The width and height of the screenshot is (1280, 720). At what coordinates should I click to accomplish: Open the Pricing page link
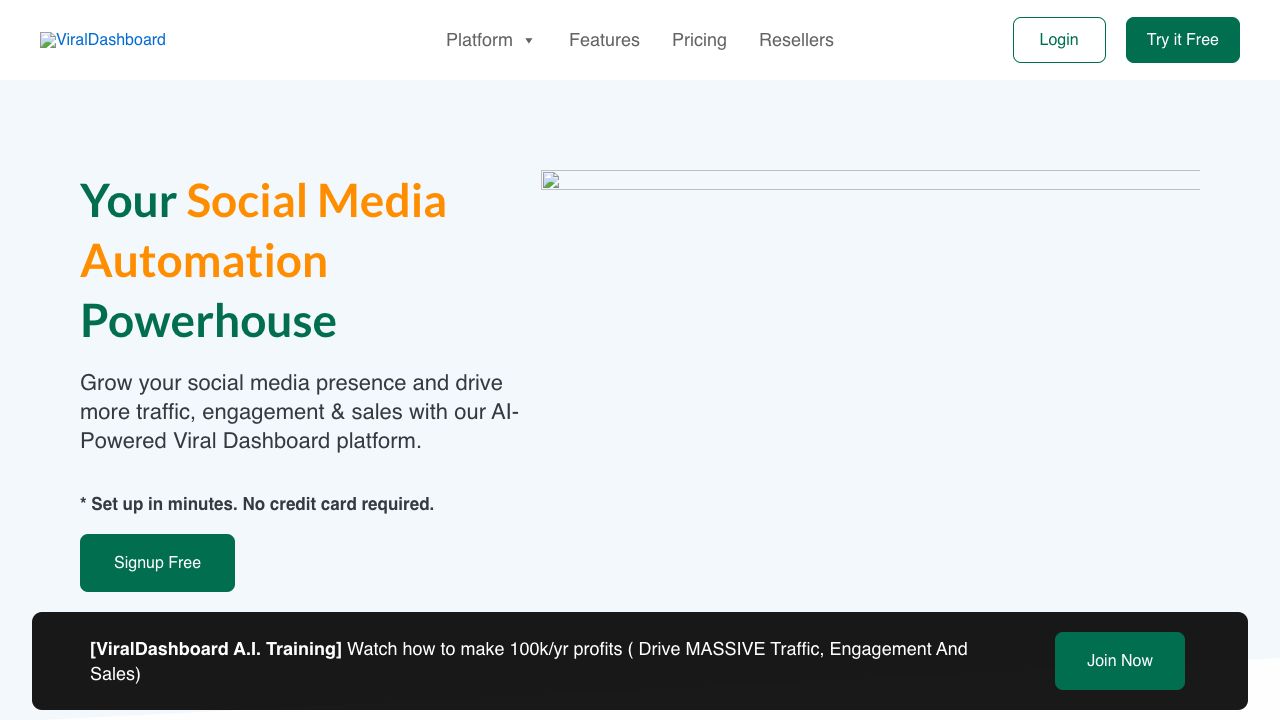(699, 40)
